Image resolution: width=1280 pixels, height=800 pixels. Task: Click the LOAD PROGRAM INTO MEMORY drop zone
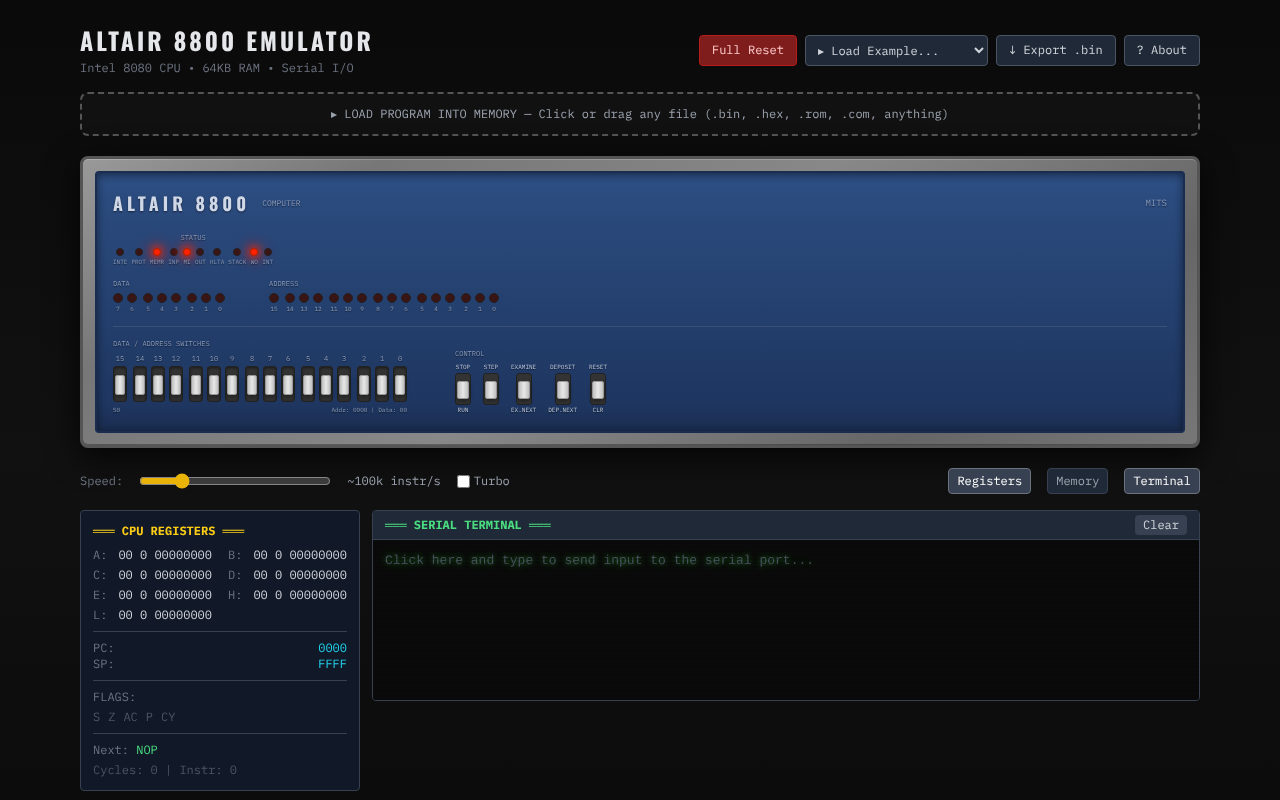click(640, 113)
